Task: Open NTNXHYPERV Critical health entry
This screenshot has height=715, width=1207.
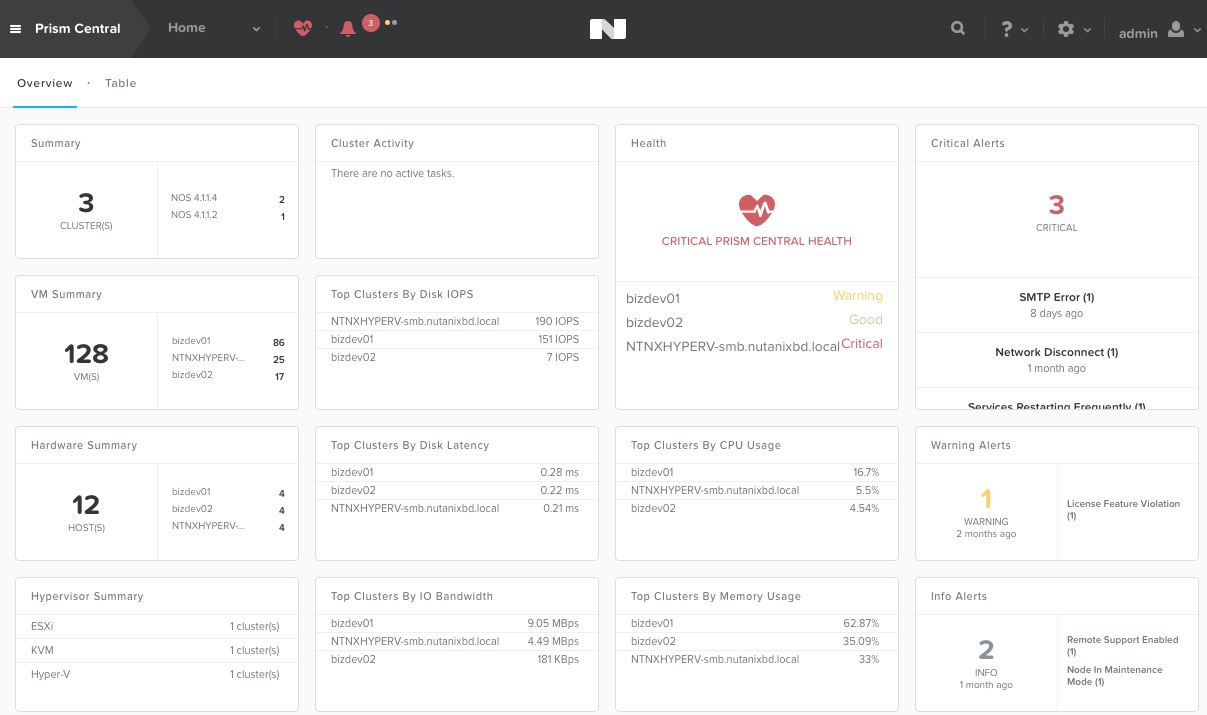Action: tap(755, 345)
